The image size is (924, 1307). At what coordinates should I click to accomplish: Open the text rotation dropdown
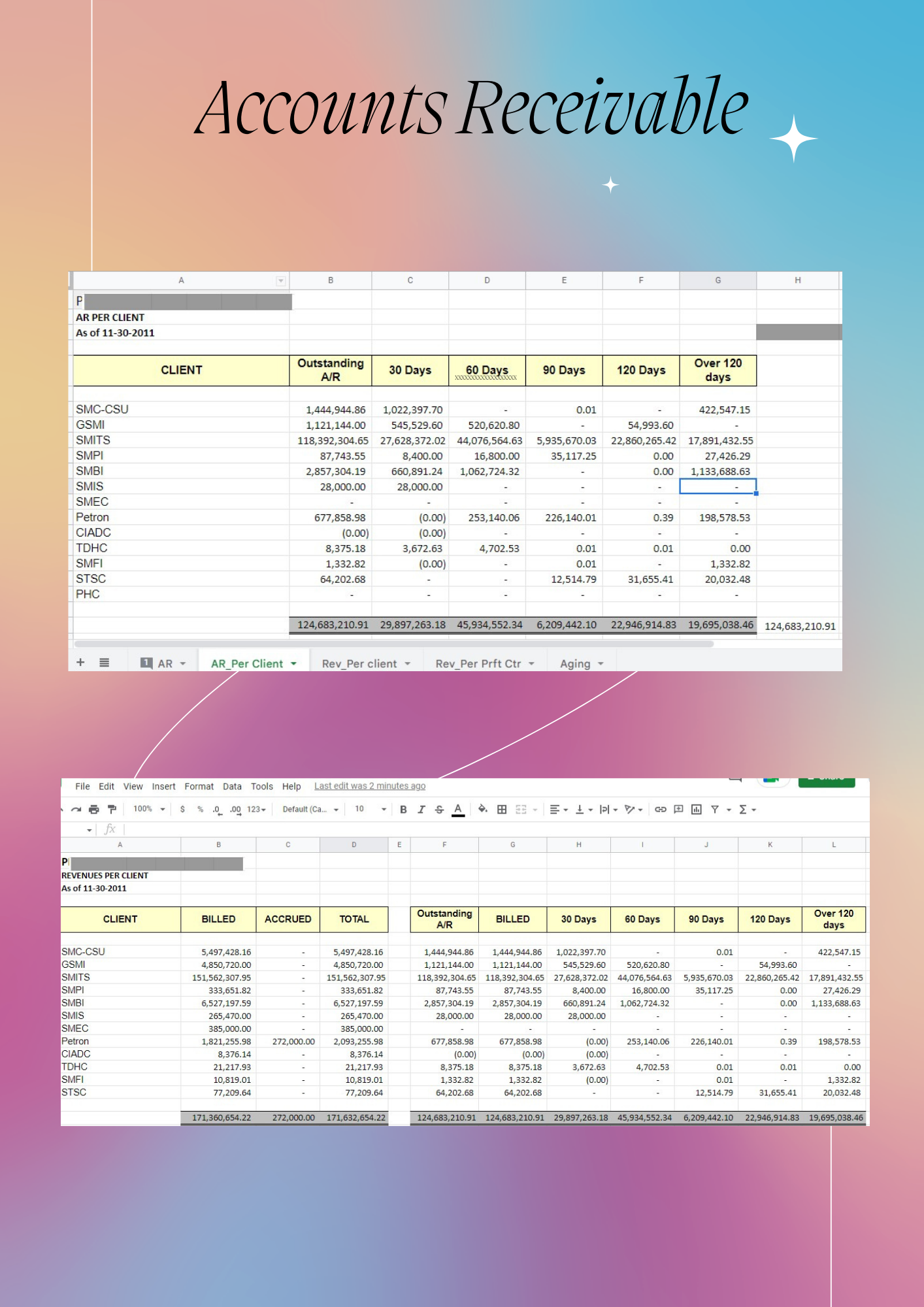(x=633, y=810)
